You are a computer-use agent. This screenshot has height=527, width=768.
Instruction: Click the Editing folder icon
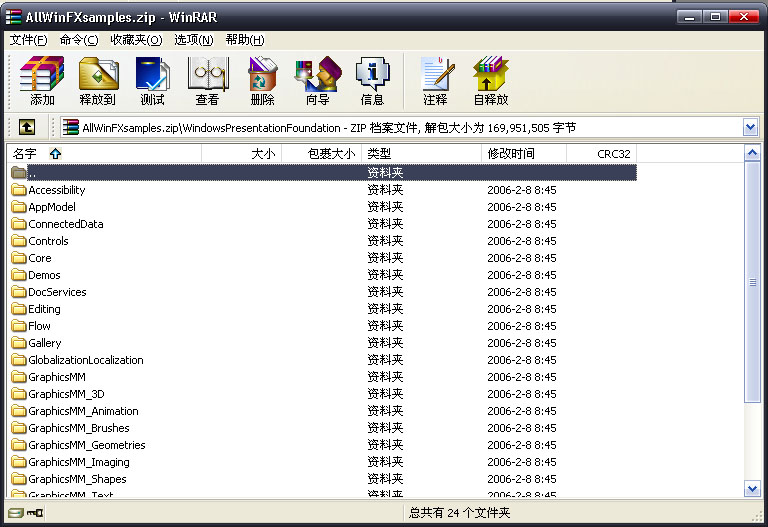click(x=19, y=309)
